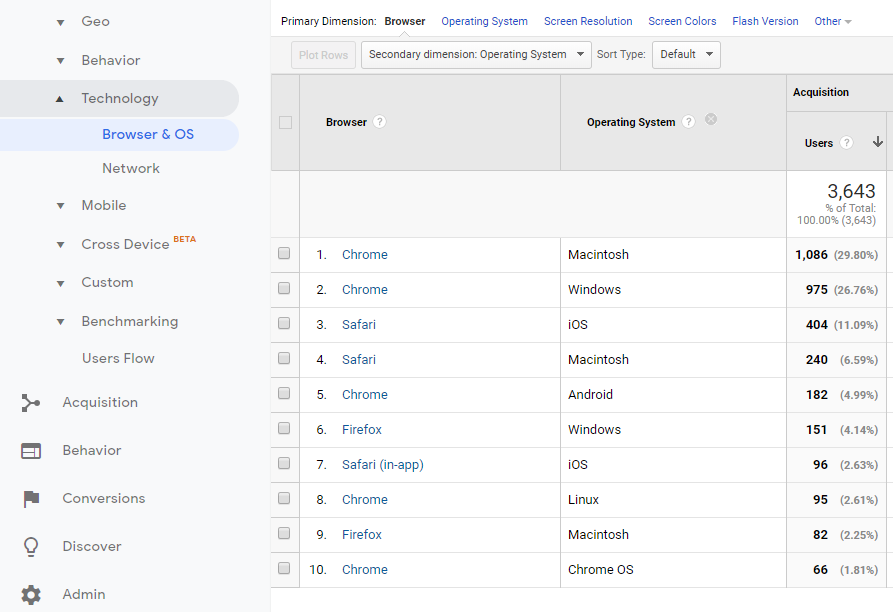Viewport: 893px width, 612px height.
Task: Click the Behavior report icon in sidebar
Action: coord(31,451)
